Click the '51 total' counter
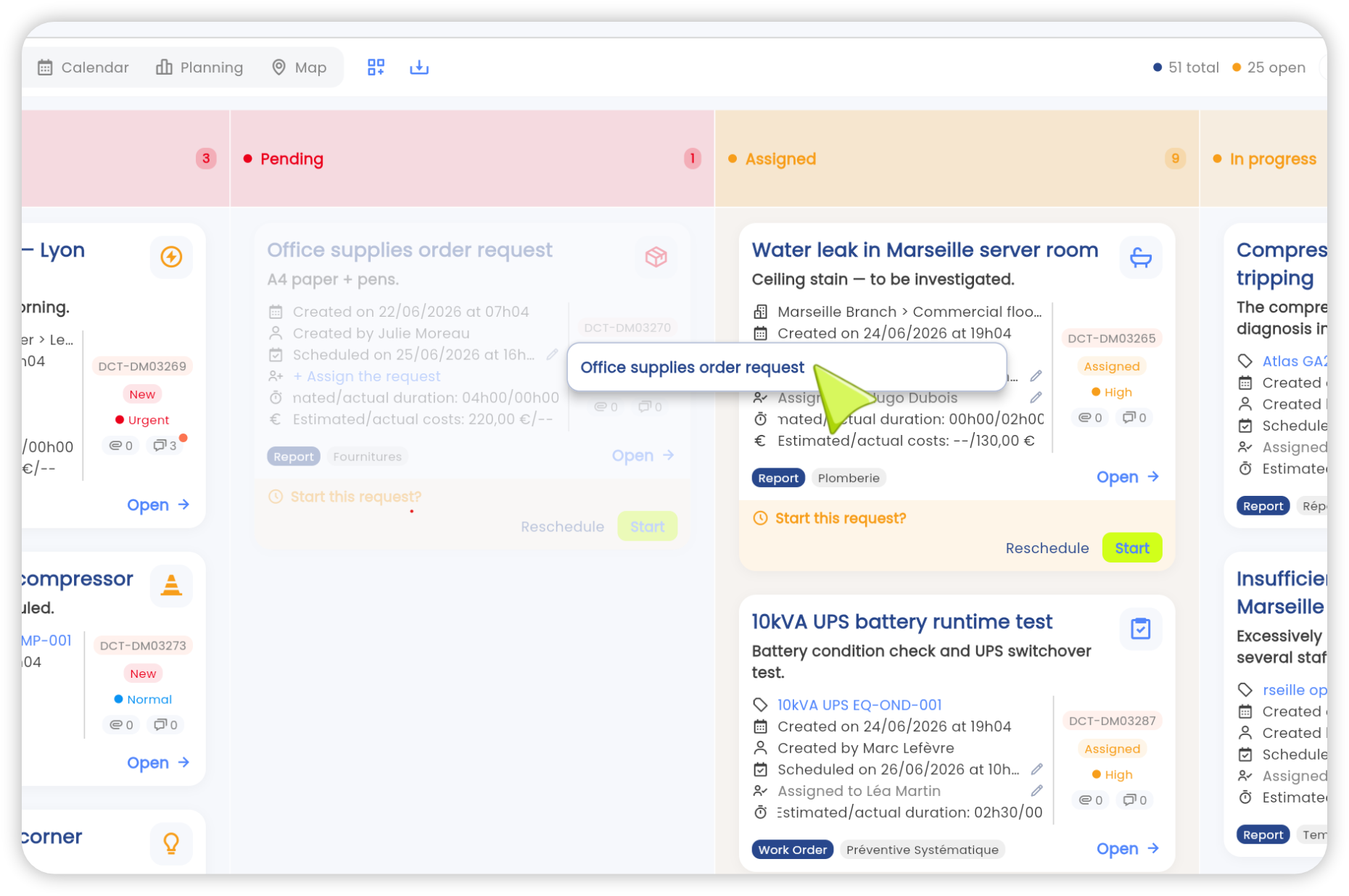The height and width of the screenshot is (896, 1349). coord(1186,67)
